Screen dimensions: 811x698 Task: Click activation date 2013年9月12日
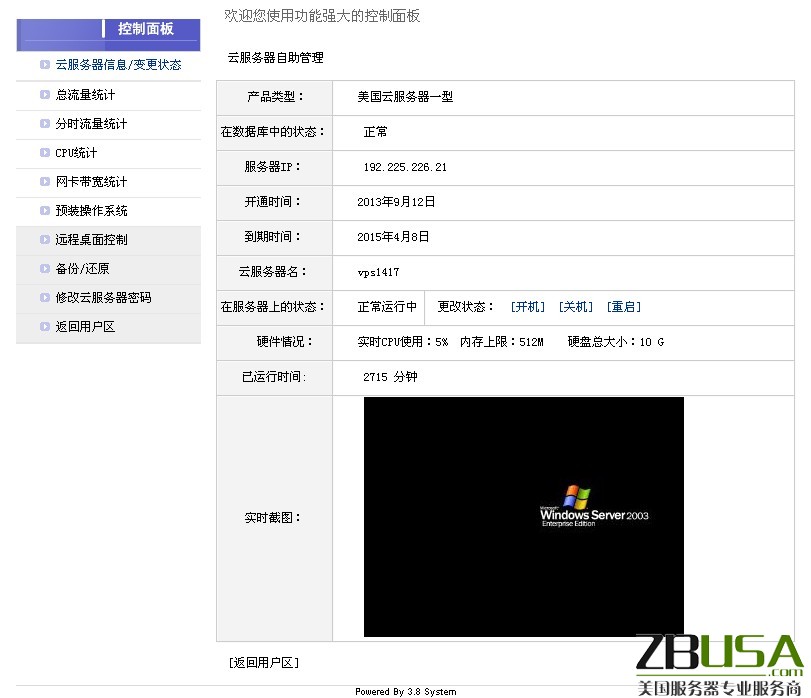click(x=396, y=202)
